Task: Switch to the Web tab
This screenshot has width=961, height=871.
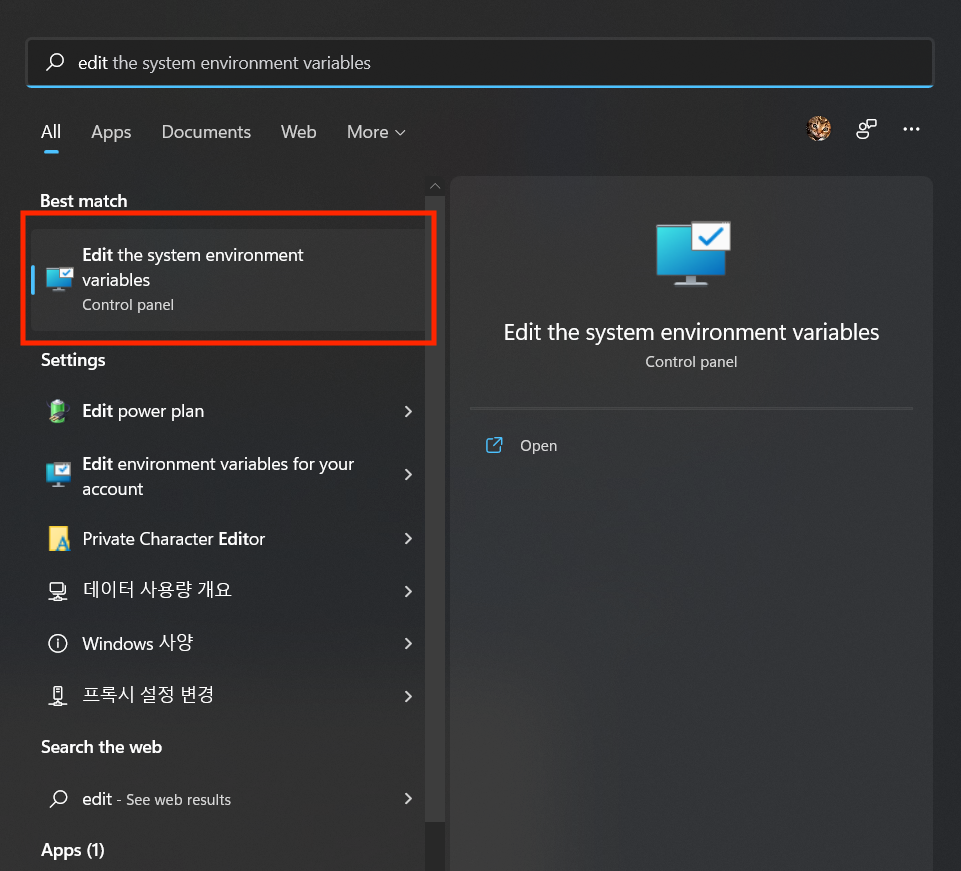Action: (298, 132)
